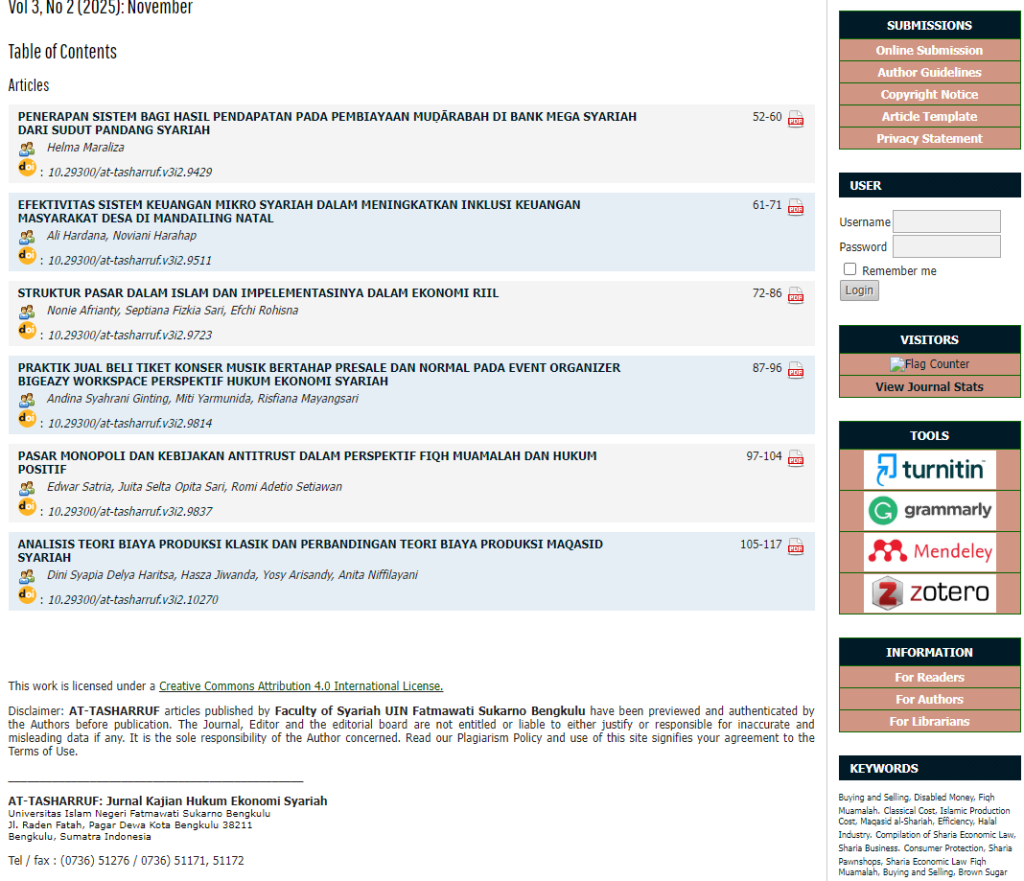
Task: Enable the Remember me checkbox
Action: 850,270
